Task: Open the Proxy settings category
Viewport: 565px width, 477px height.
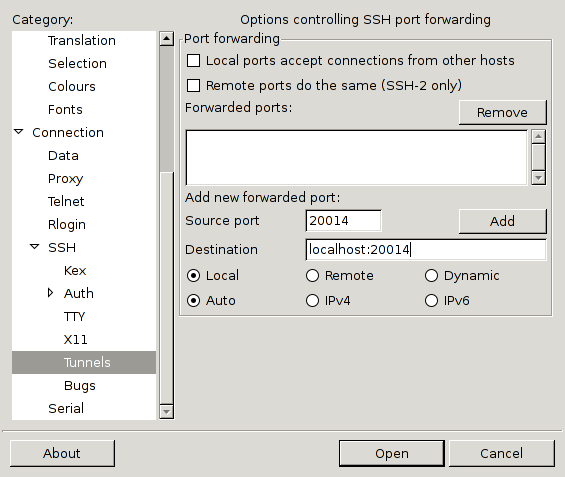Action: coord(66,179)
